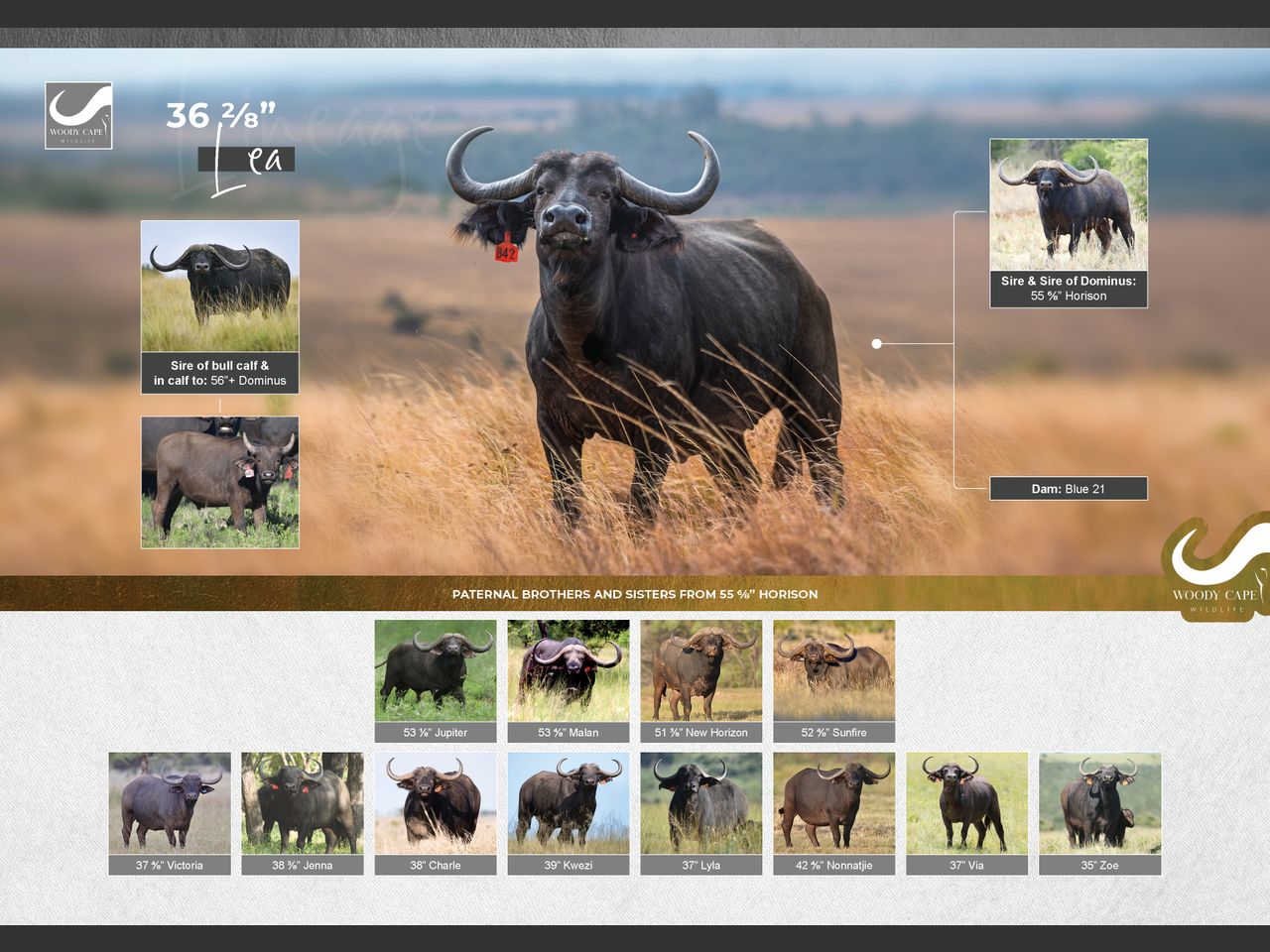Click the Dam: Blue 21 label
1270x952 pixels.
(x=1068, y=488)
